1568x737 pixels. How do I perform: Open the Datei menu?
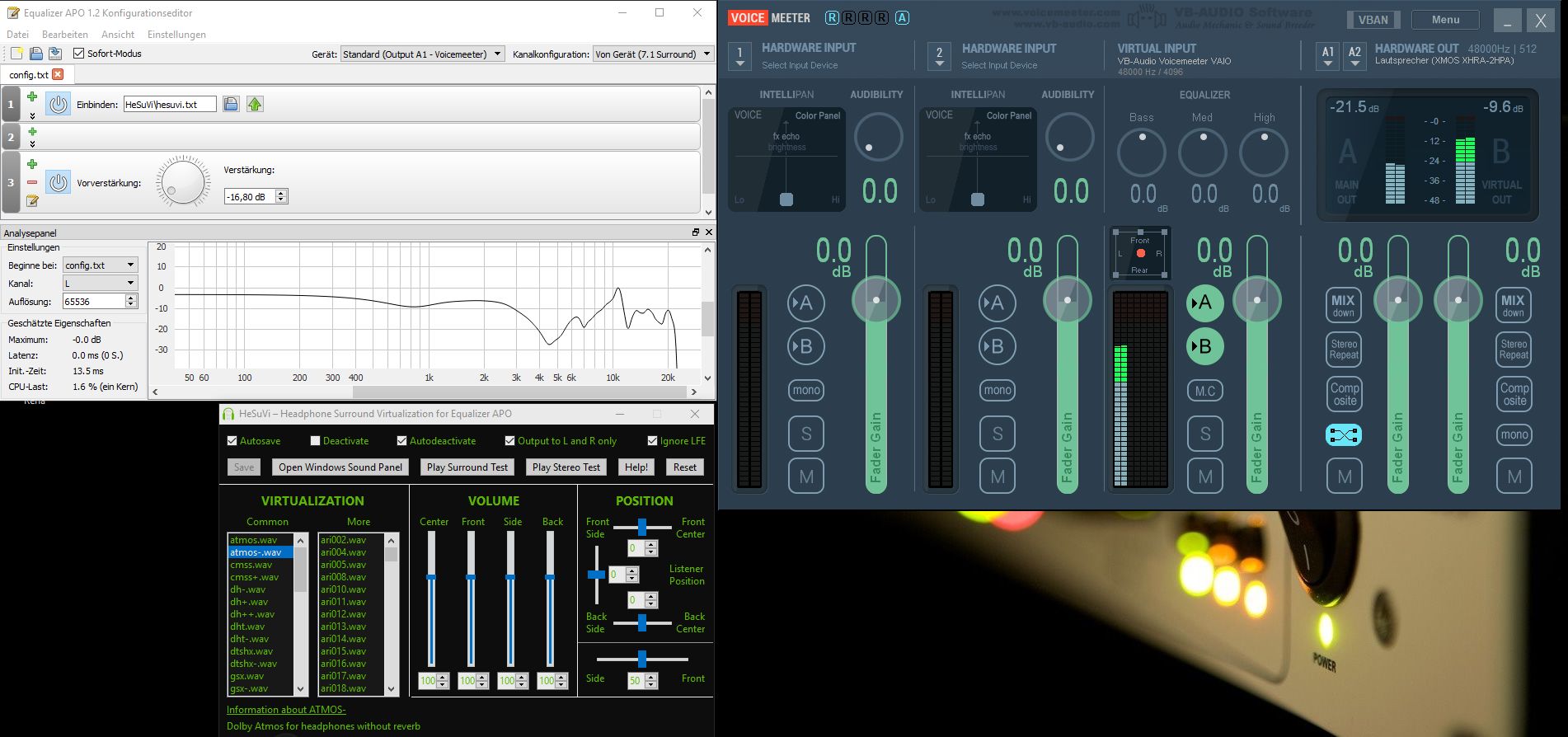(17, 35)
